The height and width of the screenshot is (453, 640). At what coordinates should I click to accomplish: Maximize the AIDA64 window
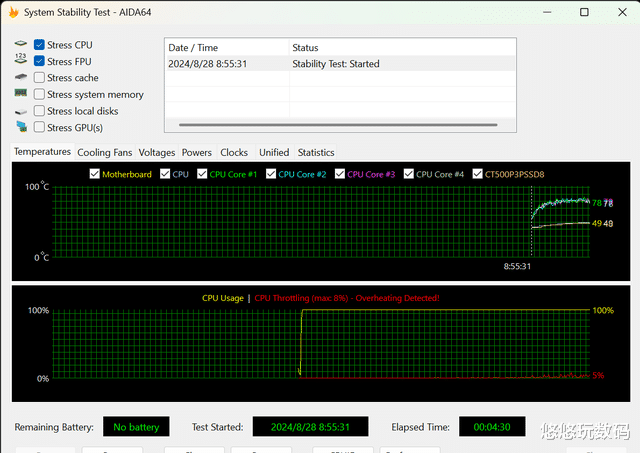pyautogui.click(x=584, y=12)
